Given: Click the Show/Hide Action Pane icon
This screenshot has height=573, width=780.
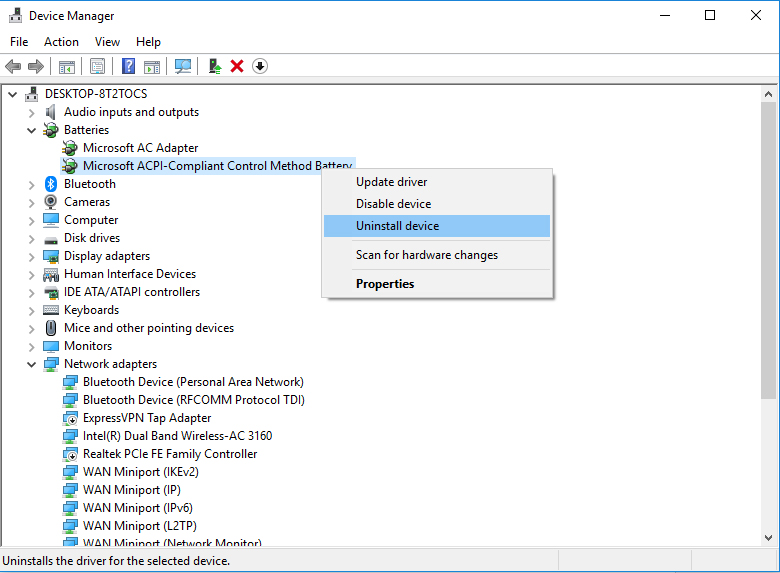Looking at the screenshot, I should (152, 66).
